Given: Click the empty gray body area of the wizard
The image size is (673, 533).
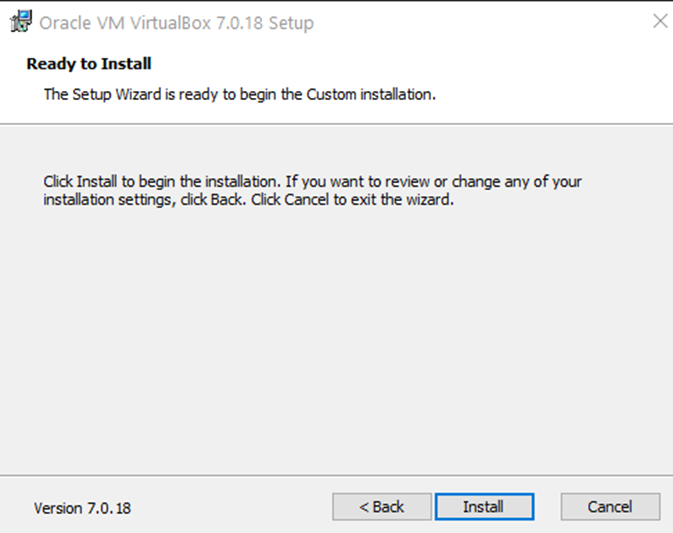Looking at the screenshot, I should coord(336,340).
